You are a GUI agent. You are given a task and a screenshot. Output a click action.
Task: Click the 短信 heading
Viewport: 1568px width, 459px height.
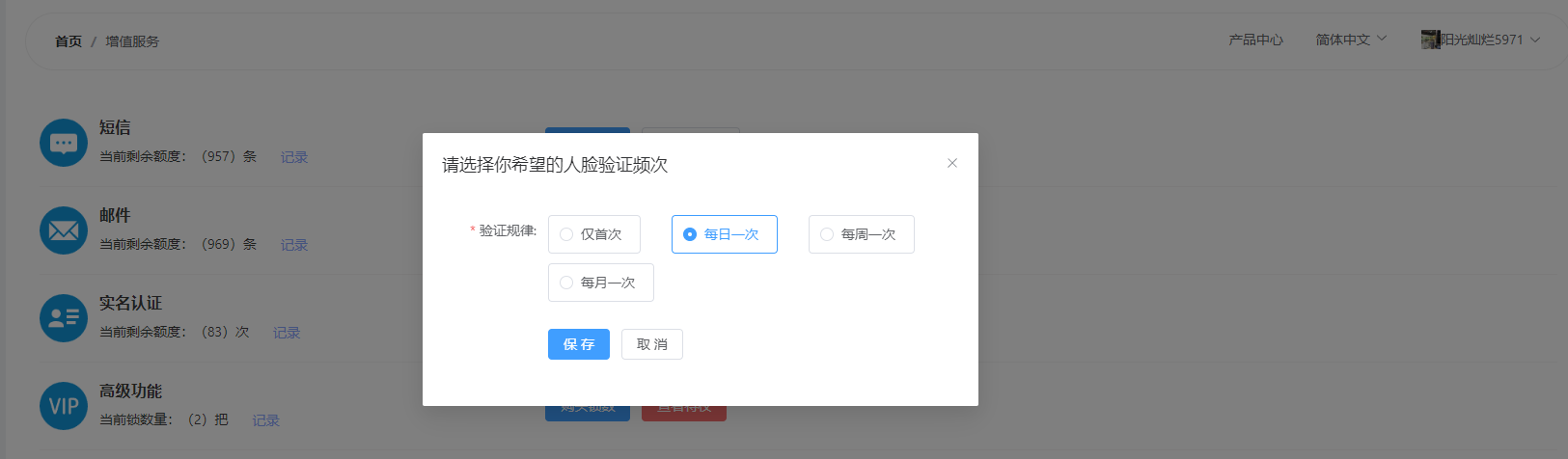point(115,127)
